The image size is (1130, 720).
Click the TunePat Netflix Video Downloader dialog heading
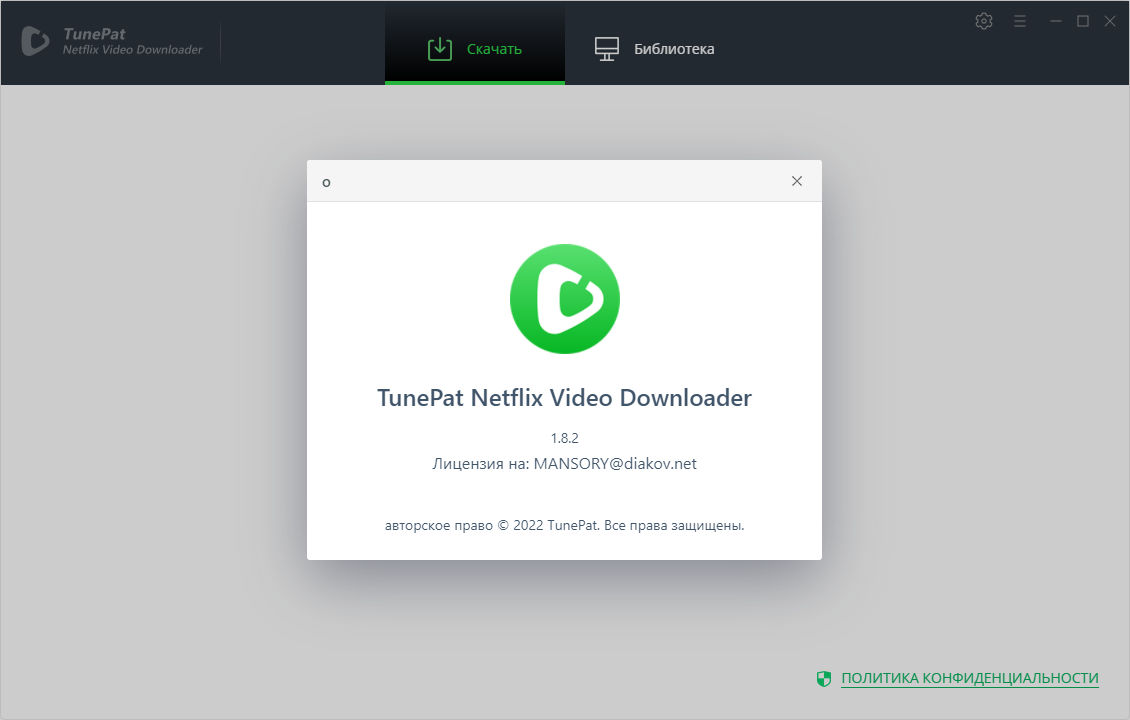pos(564,397)
